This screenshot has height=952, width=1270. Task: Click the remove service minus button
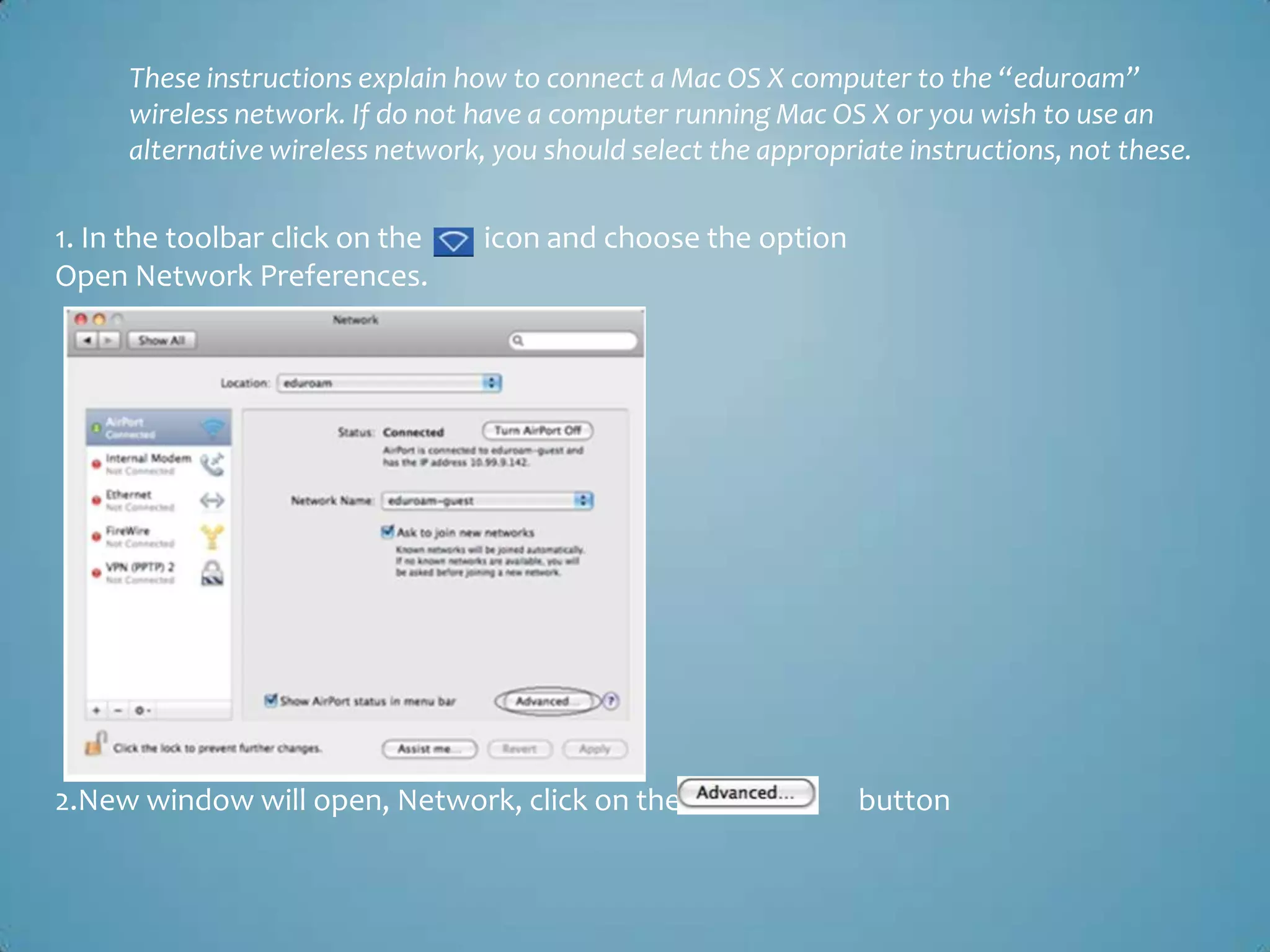(x=118, y=710)
